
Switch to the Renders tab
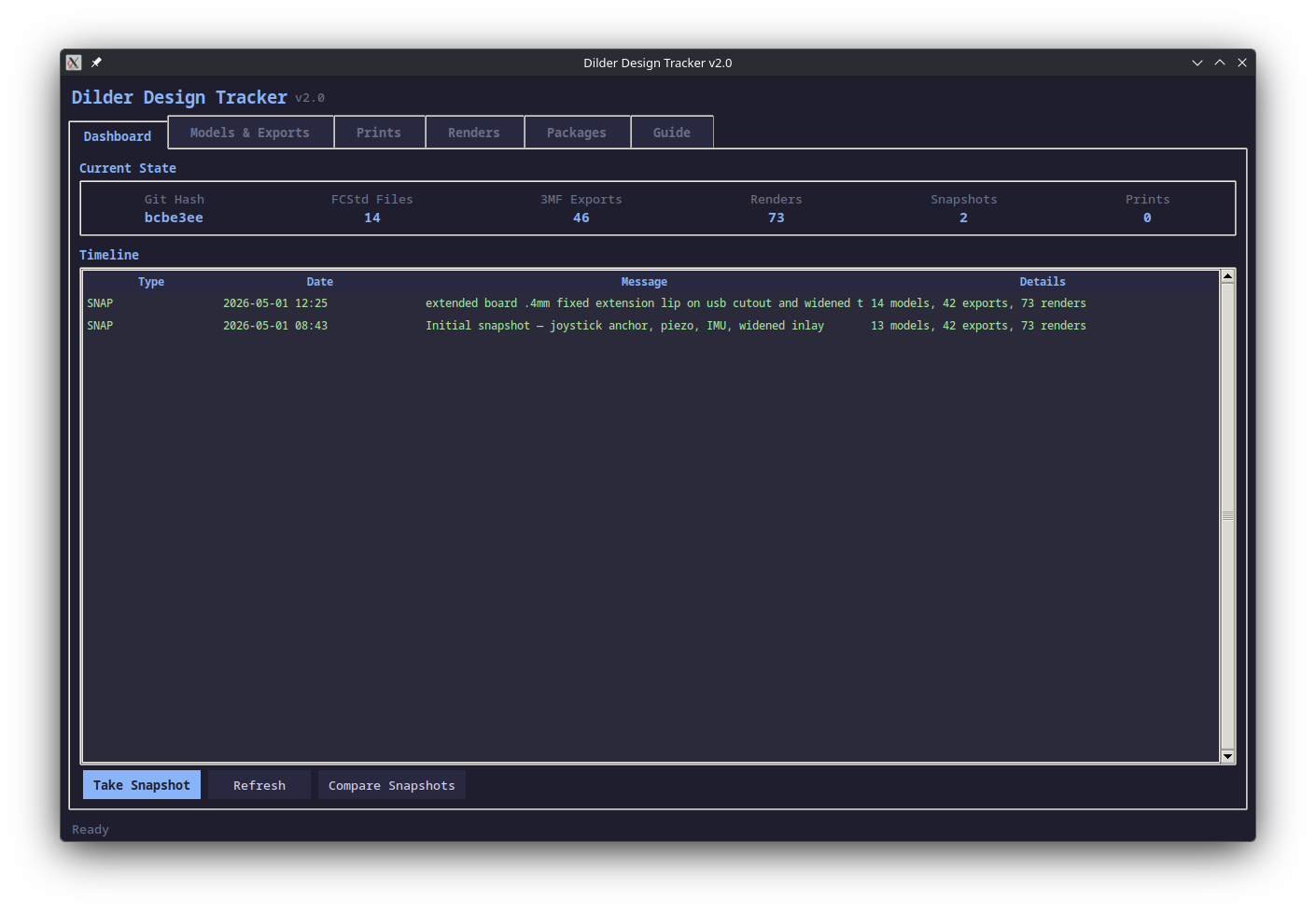click(474, 133)
